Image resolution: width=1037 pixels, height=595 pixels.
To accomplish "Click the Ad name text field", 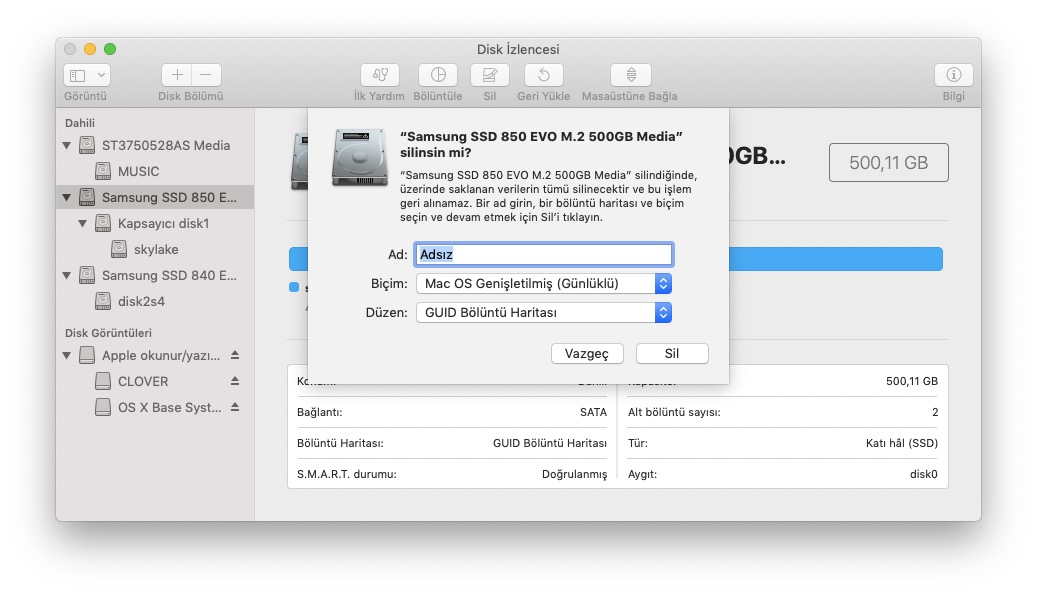I will pos(543,255).
